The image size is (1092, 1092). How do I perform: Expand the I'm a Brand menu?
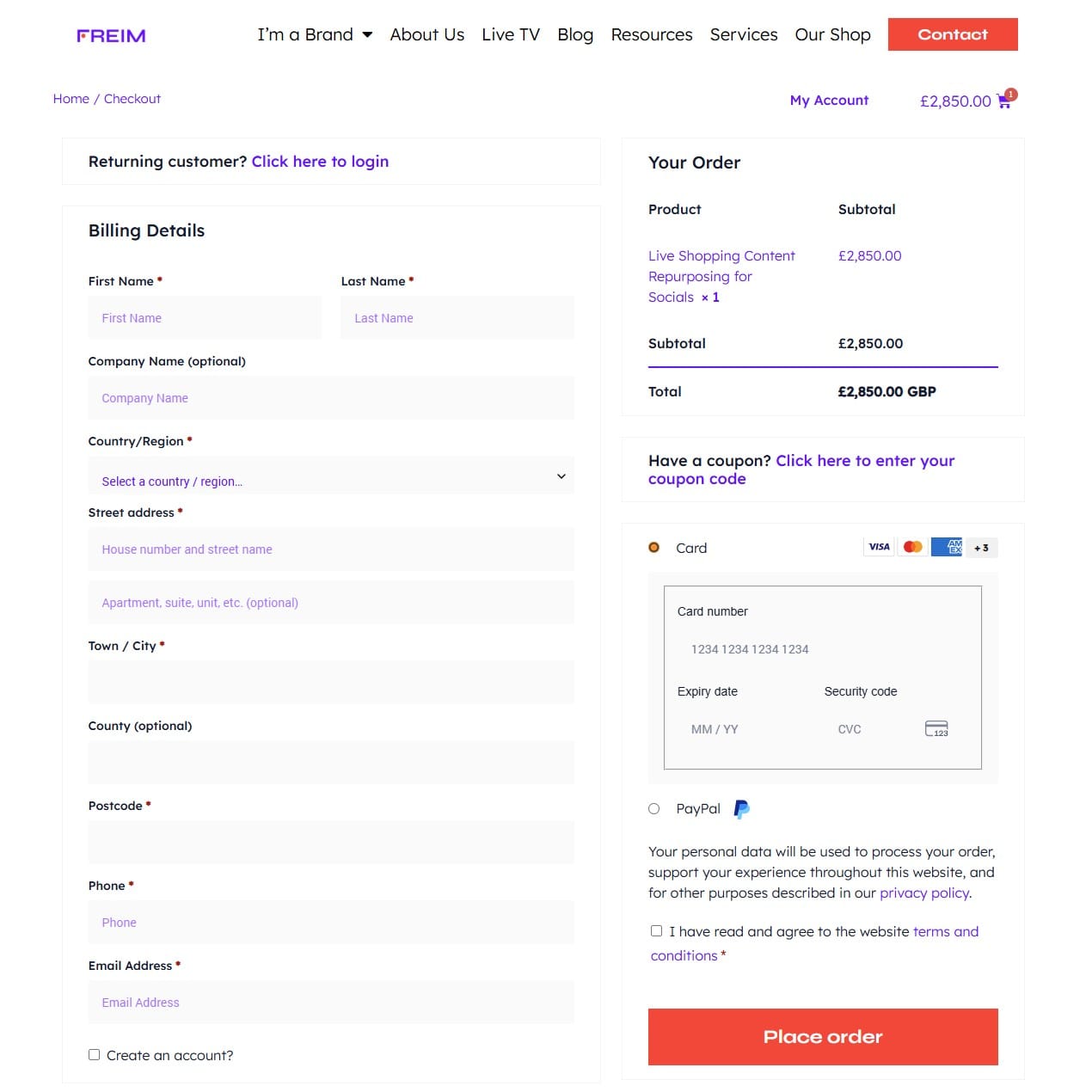coord(315,34)
